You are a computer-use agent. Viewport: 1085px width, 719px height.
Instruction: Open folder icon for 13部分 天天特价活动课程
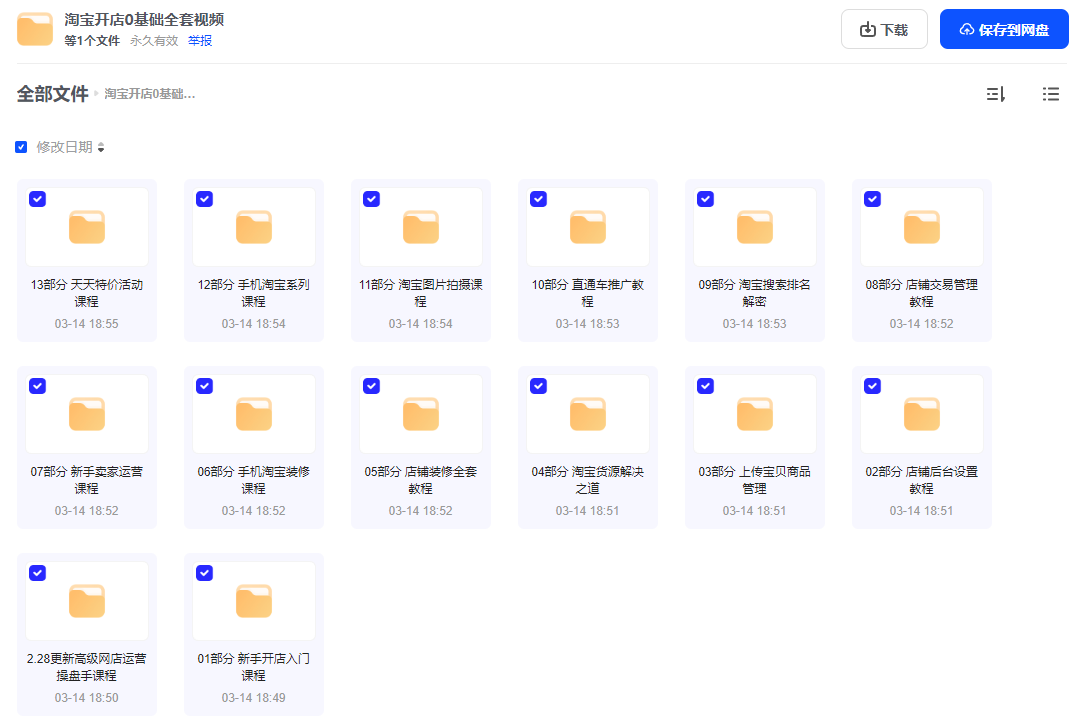click(x=86, y=227)
